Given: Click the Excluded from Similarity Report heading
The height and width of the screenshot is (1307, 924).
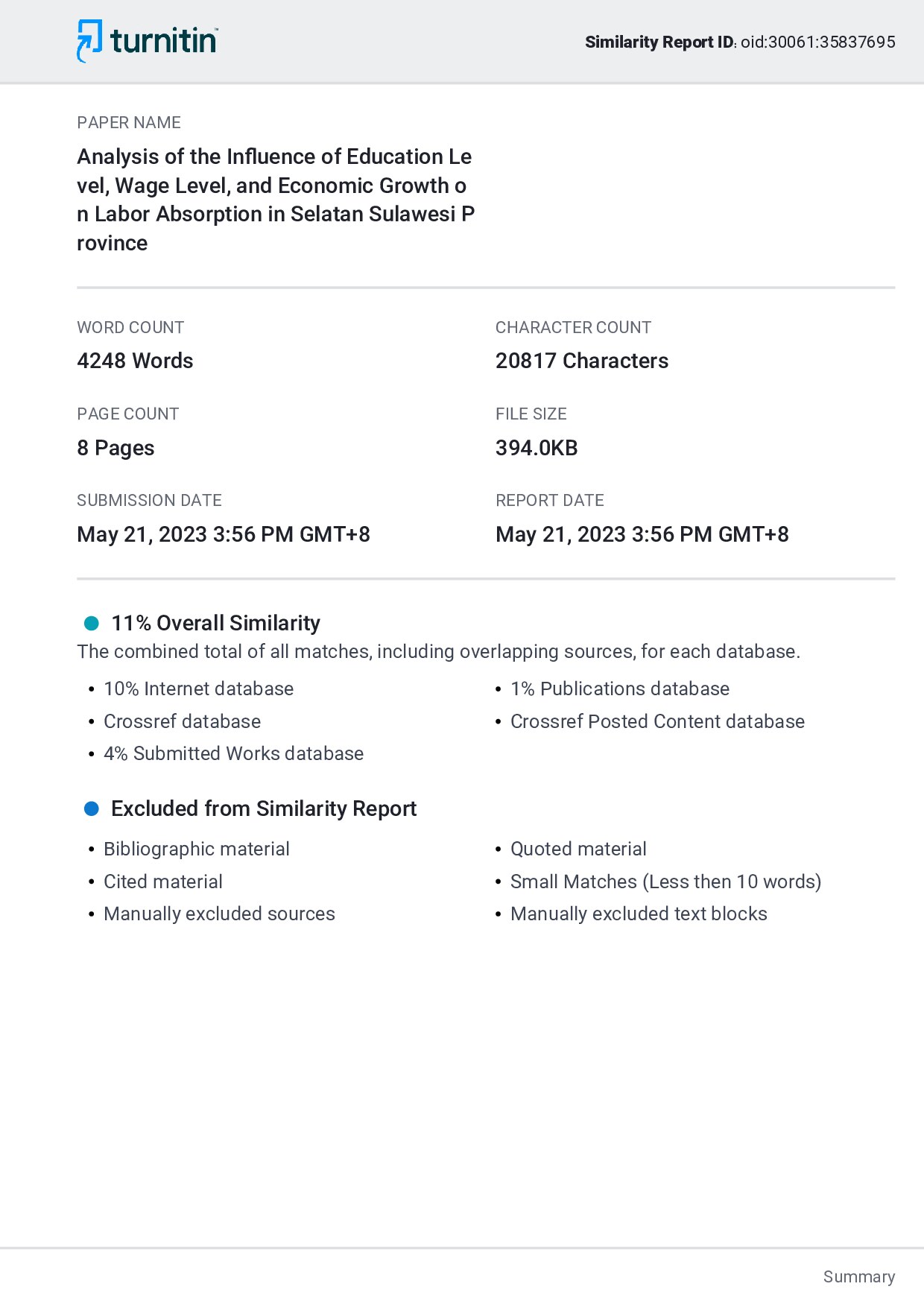Looking at the screenshot, I should pyautogui.click(x=264, y=808).
